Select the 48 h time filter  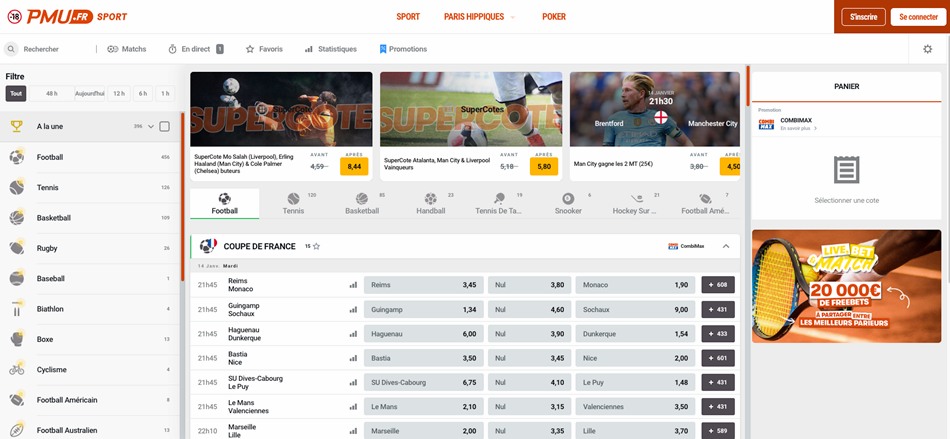50,94
